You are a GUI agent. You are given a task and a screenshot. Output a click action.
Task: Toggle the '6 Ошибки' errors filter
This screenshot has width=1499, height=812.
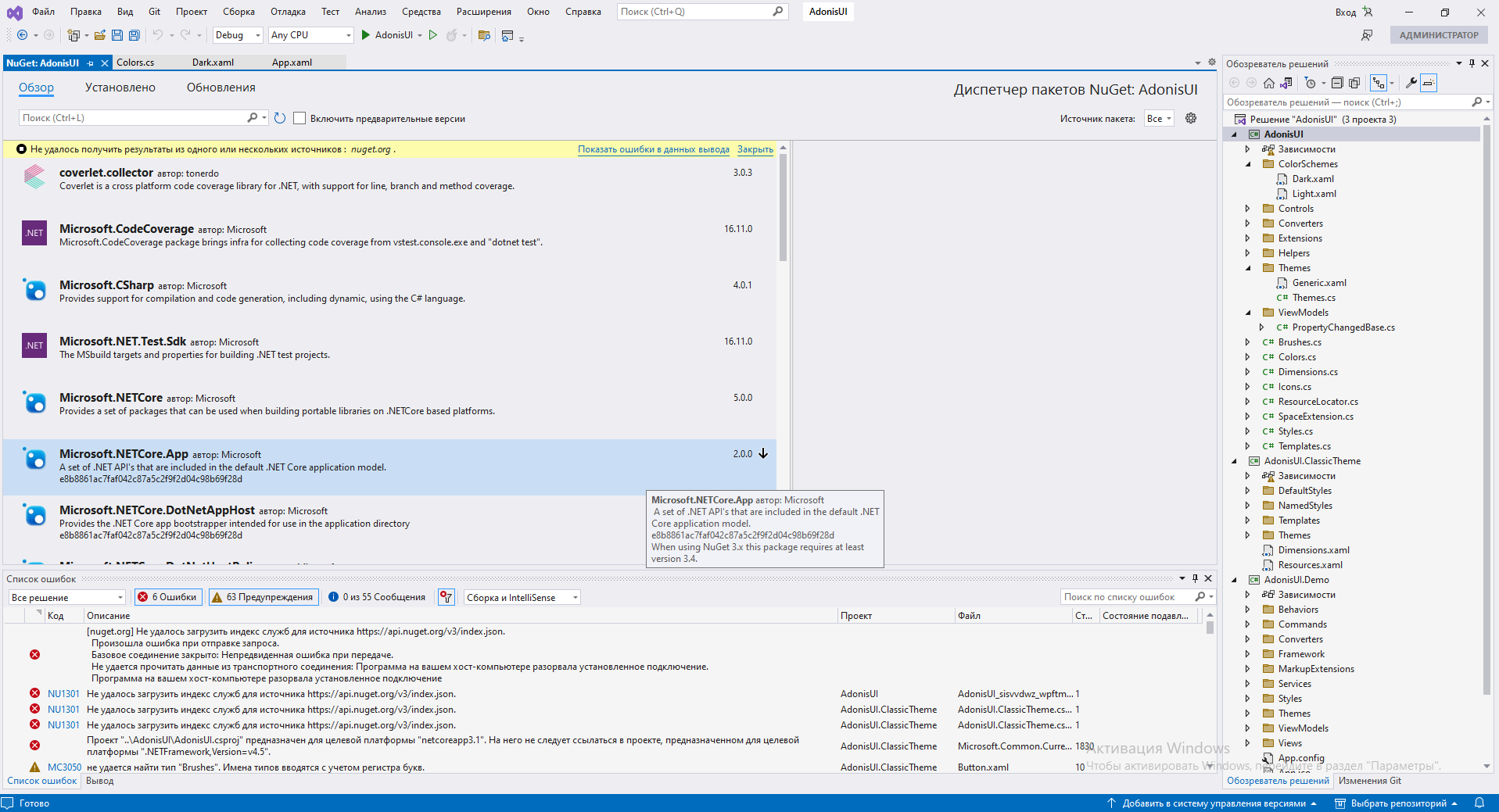167,596
